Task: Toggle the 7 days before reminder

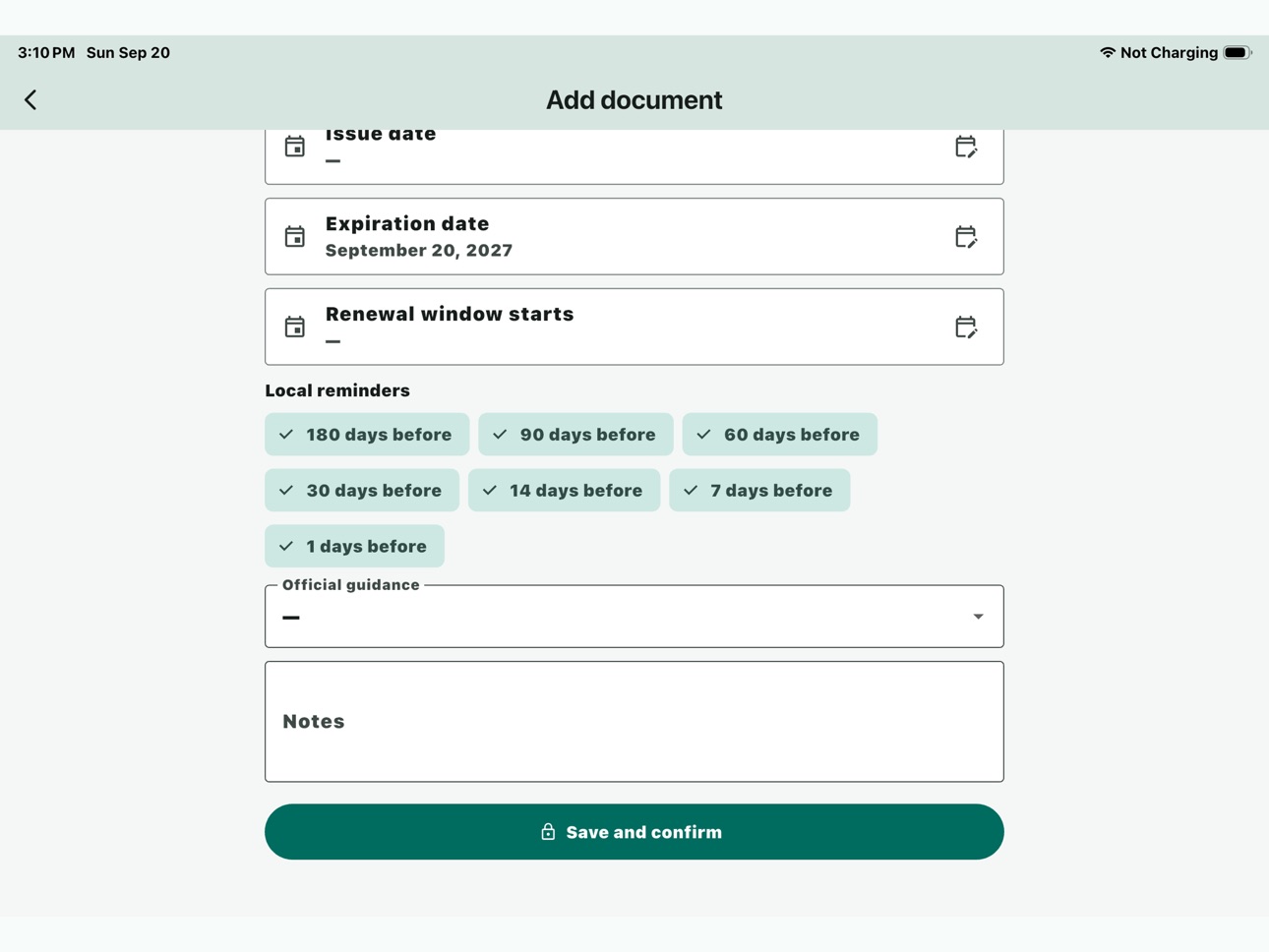Action: click(759, 491)
